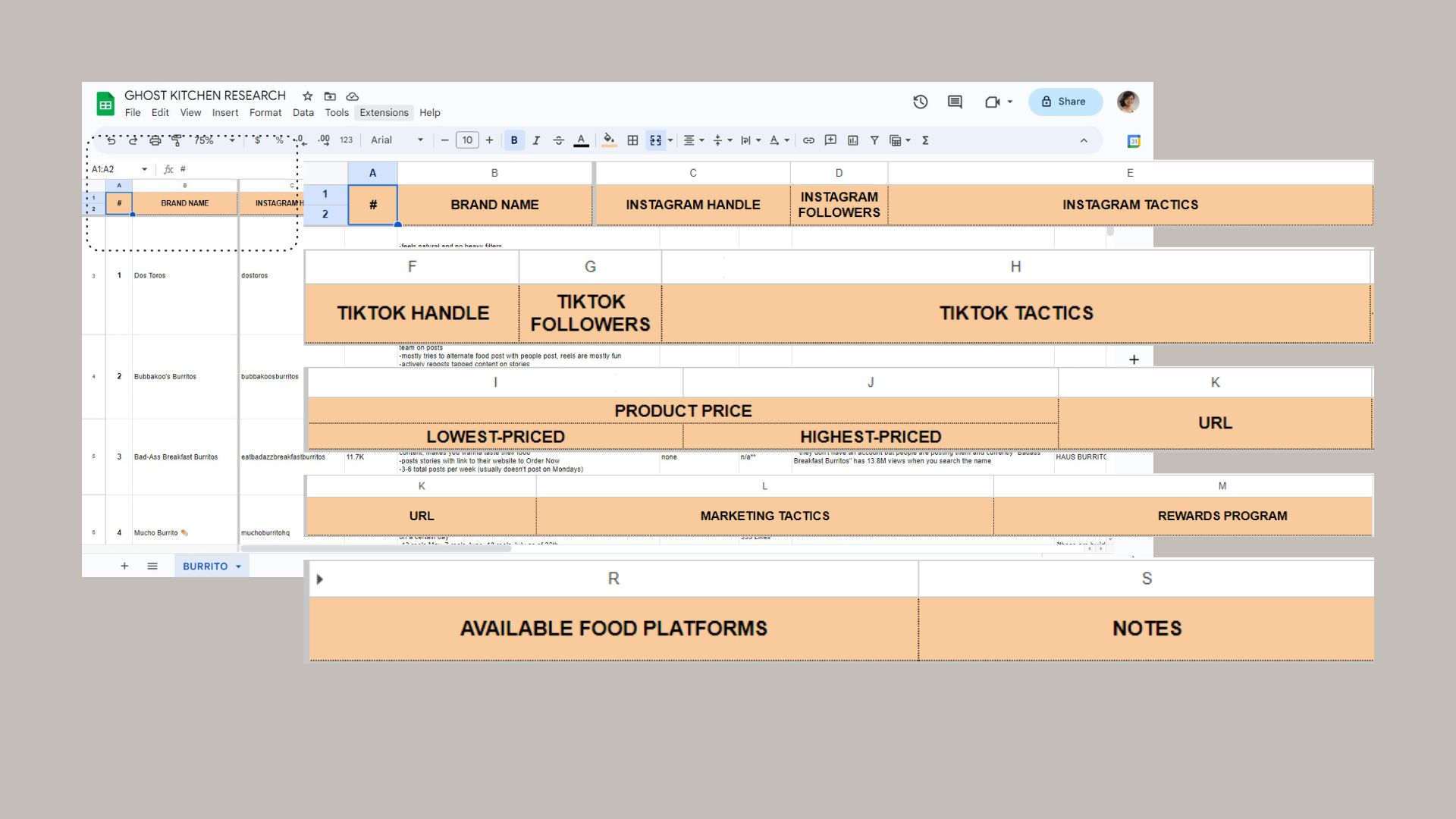This screenshot has height=819, width=1456.
Task: Toggle bold formatting
Action: tap(514, 140)
